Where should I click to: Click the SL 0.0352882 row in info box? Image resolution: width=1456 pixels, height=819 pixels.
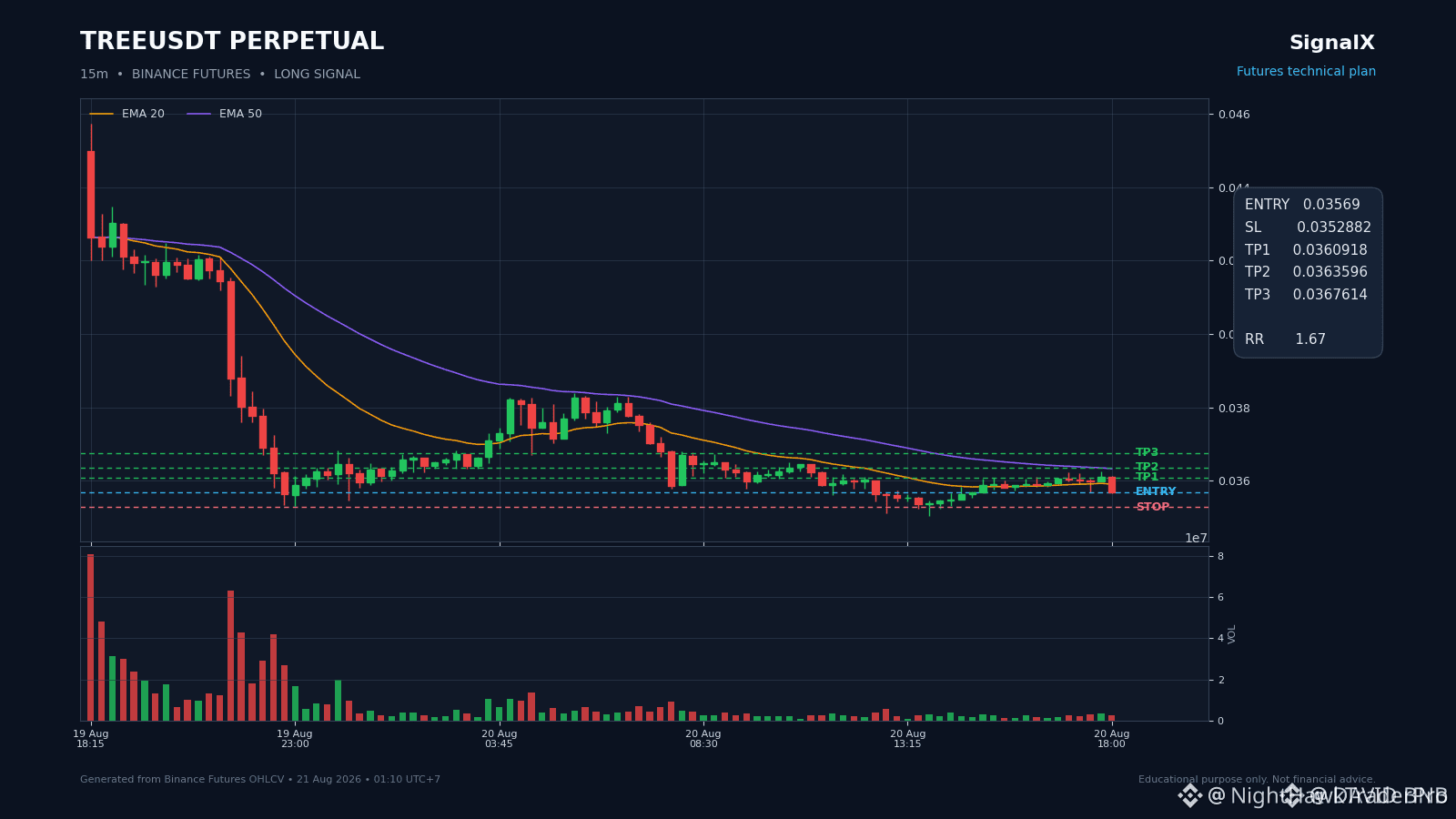(1308, 227)
